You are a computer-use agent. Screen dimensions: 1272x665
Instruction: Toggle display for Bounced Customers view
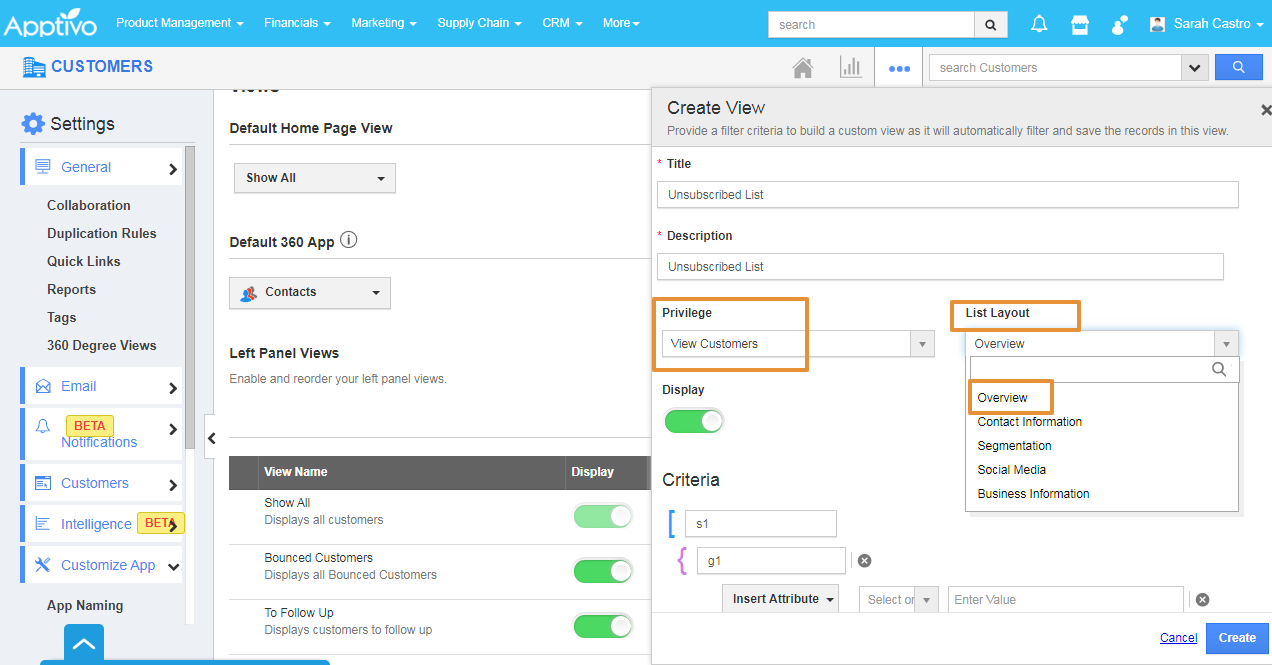(x=602, y=571)
